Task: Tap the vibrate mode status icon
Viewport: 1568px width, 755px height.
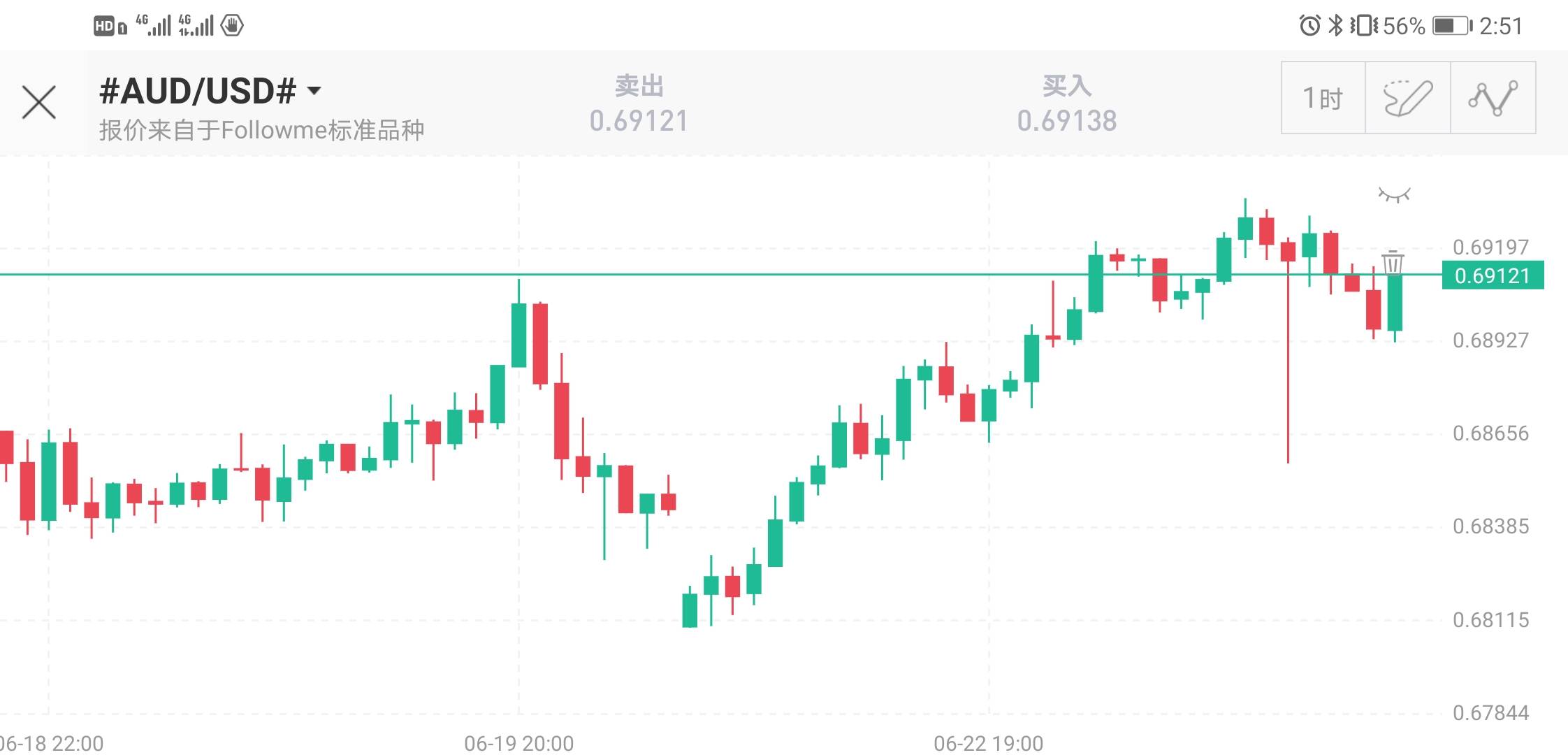Action: 1363,26
